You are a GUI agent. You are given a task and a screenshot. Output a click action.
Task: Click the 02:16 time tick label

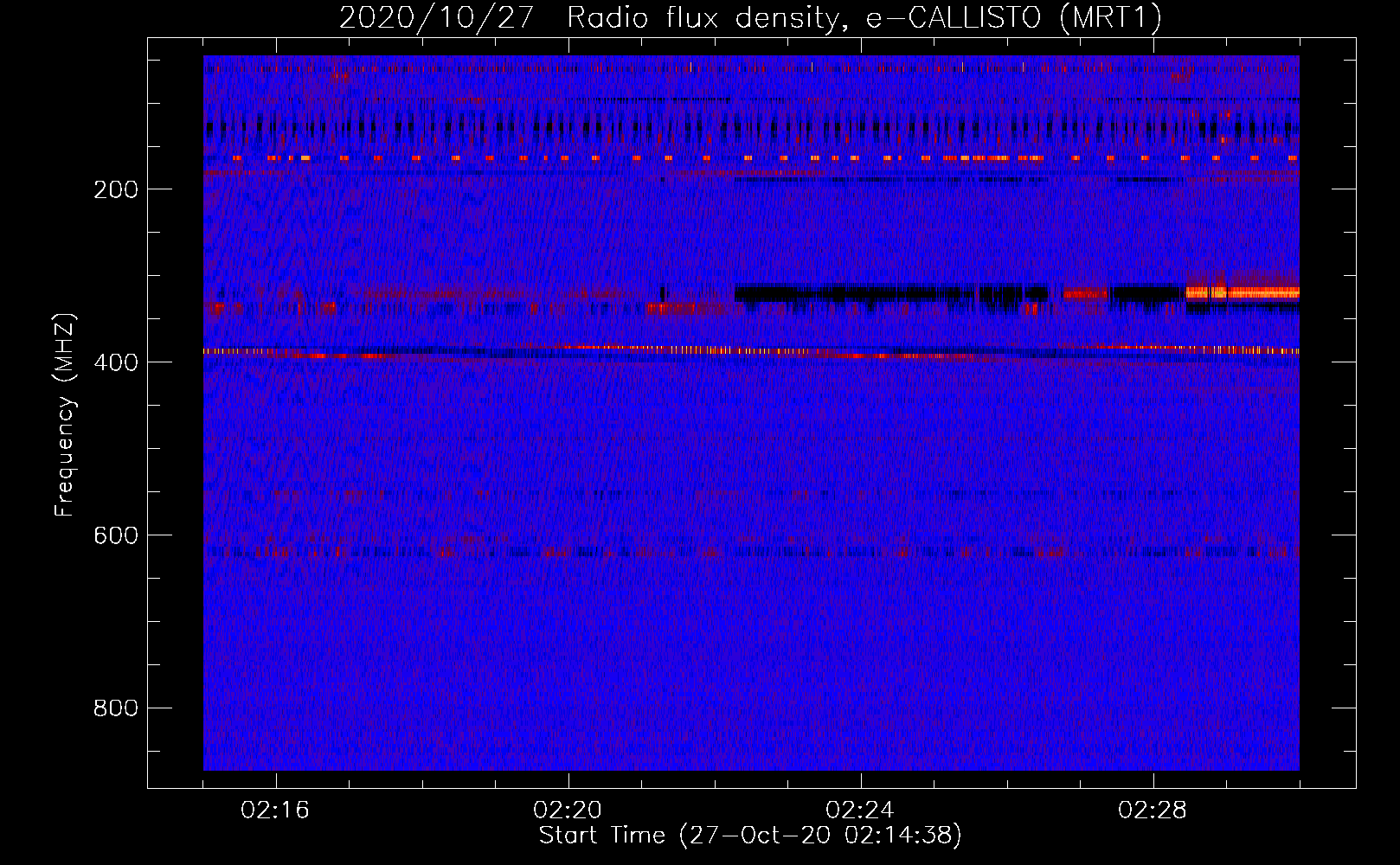coord(275,811)
